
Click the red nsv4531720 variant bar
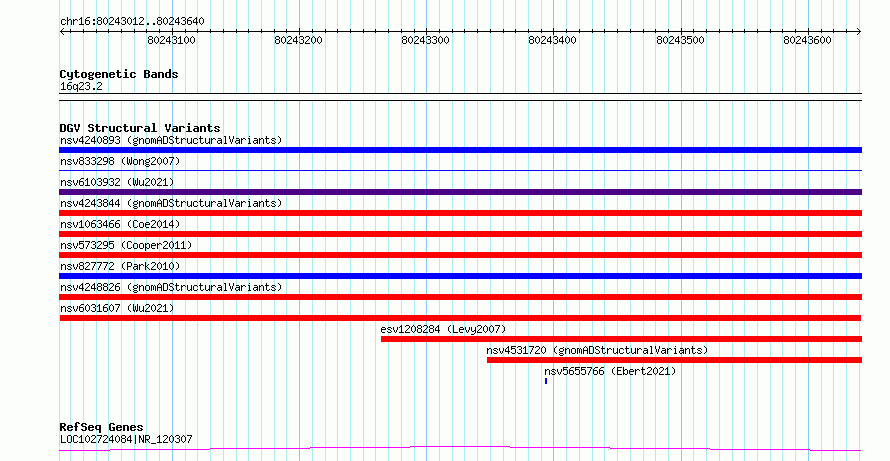674,360
